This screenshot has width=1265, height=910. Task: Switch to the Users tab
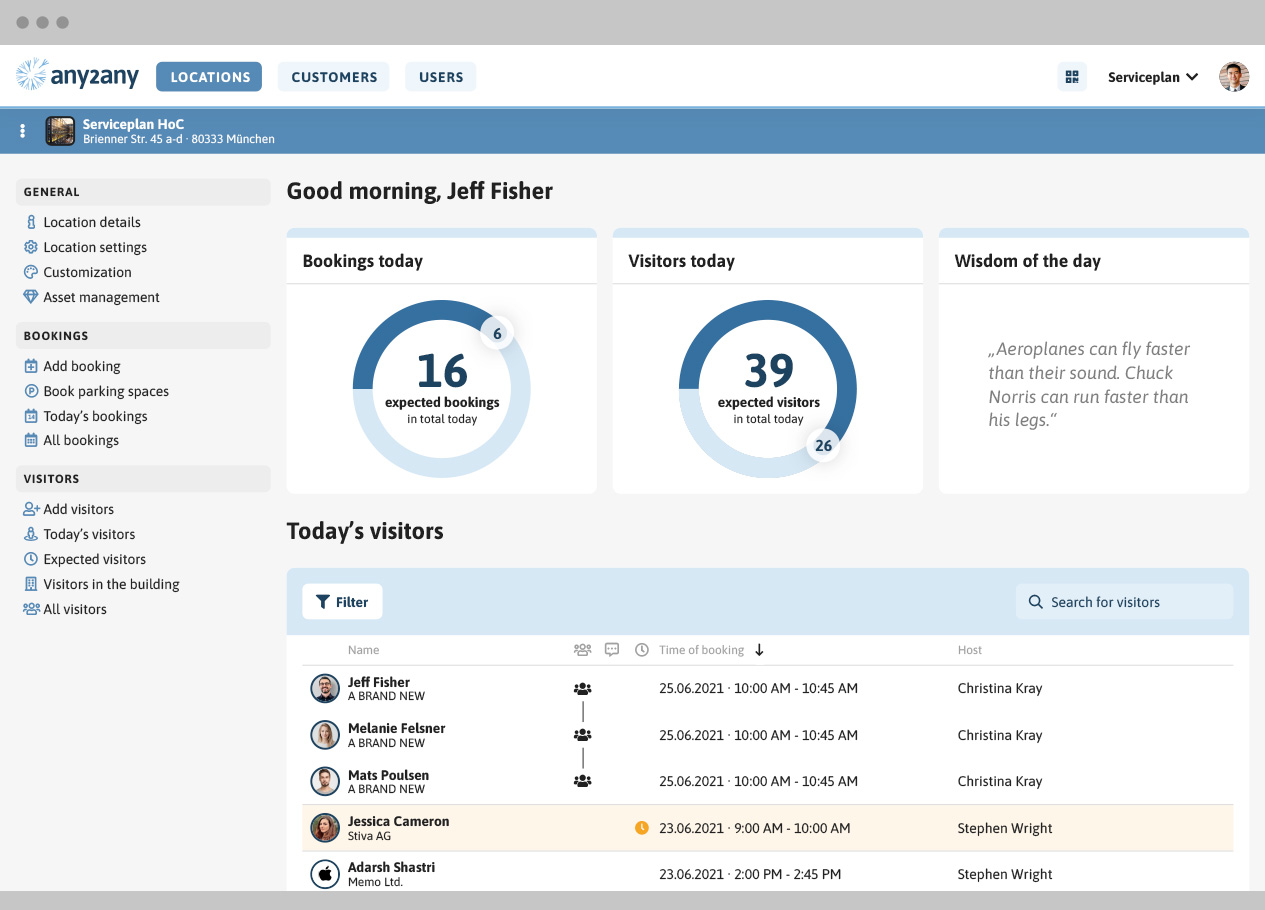tap(441, 77)
